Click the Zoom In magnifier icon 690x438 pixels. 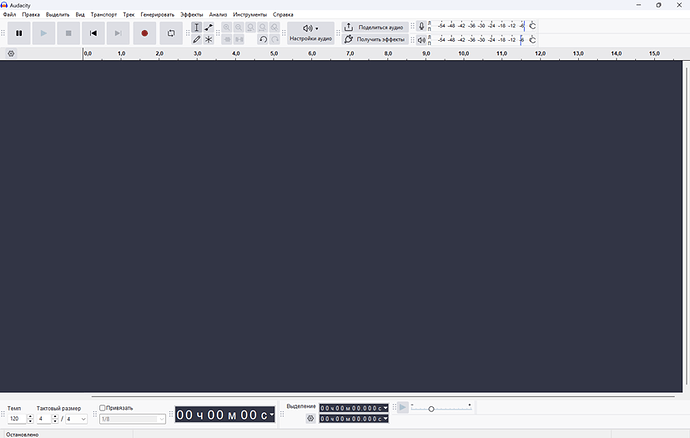[x=227, y=27]
